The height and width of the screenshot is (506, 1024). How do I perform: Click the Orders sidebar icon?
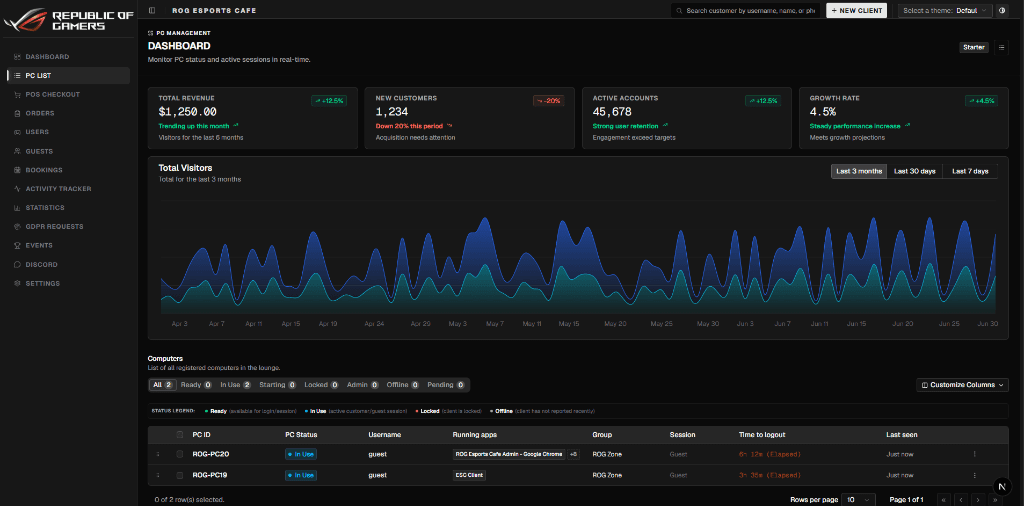pos(18,114)
